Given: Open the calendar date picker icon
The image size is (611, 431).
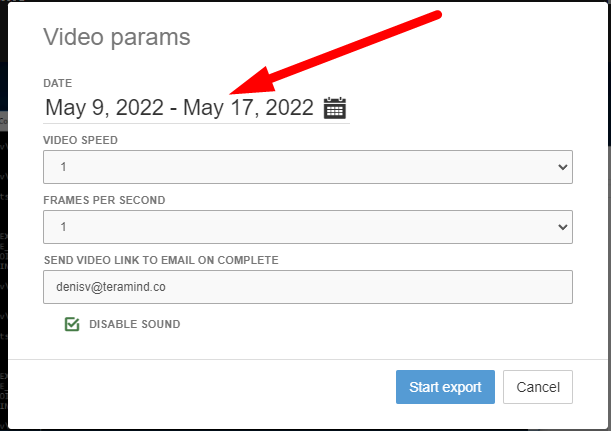Looking at the screenshot, I should [x=335, y=108].
